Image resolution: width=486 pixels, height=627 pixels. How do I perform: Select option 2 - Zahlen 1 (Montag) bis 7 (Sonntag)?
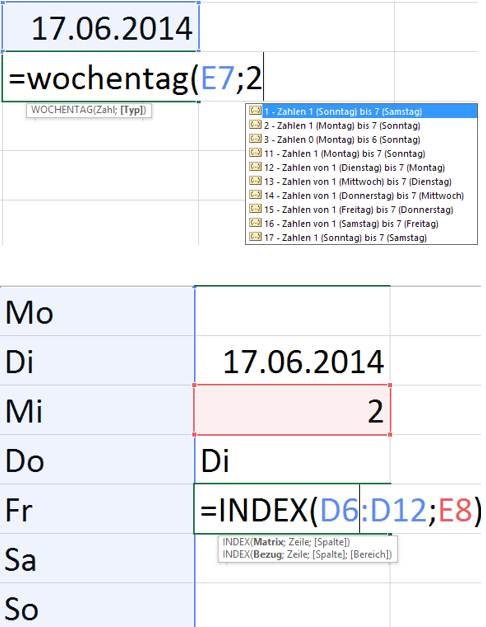coord(362,126)
